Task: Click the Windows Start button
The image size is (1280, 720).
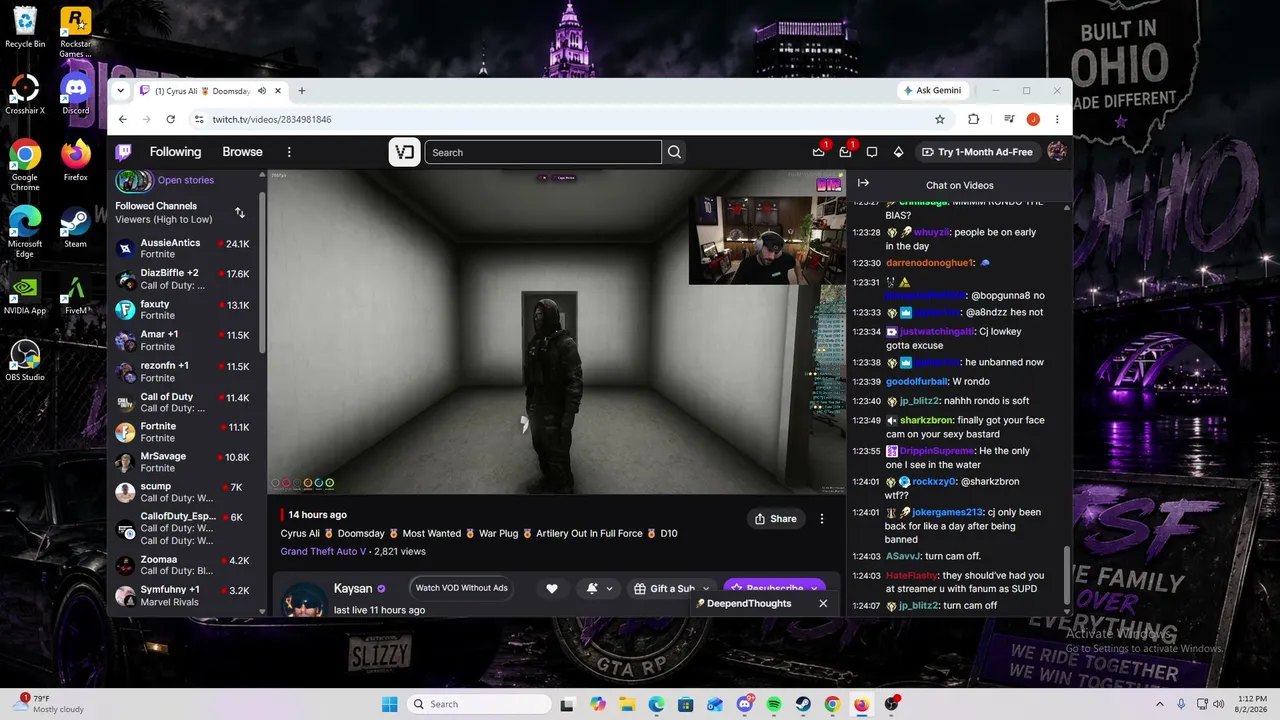Action: 390,704
